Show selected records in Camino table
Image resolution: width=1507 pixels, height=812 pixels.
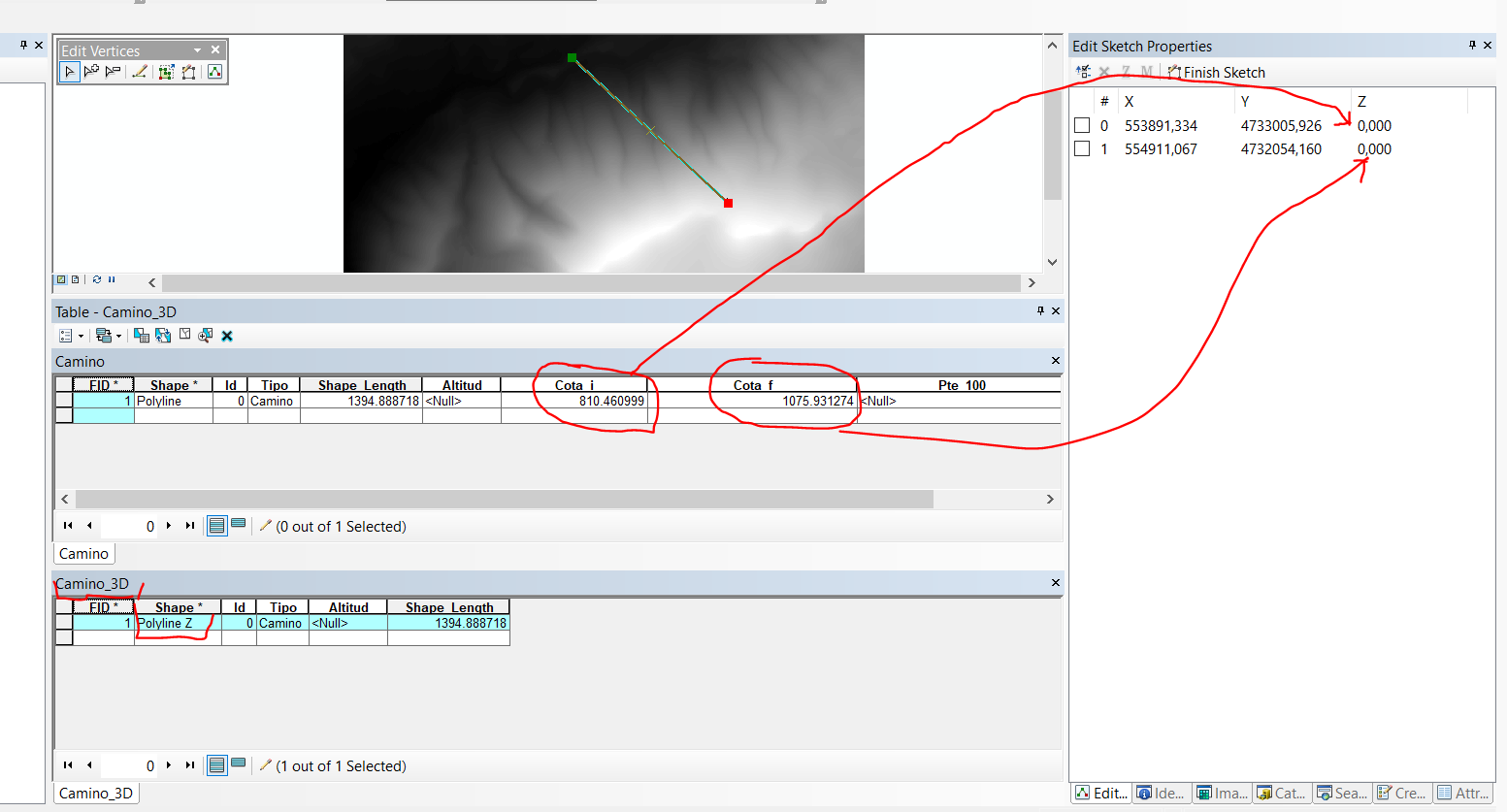pyautogui.click(x=239, y=525)
